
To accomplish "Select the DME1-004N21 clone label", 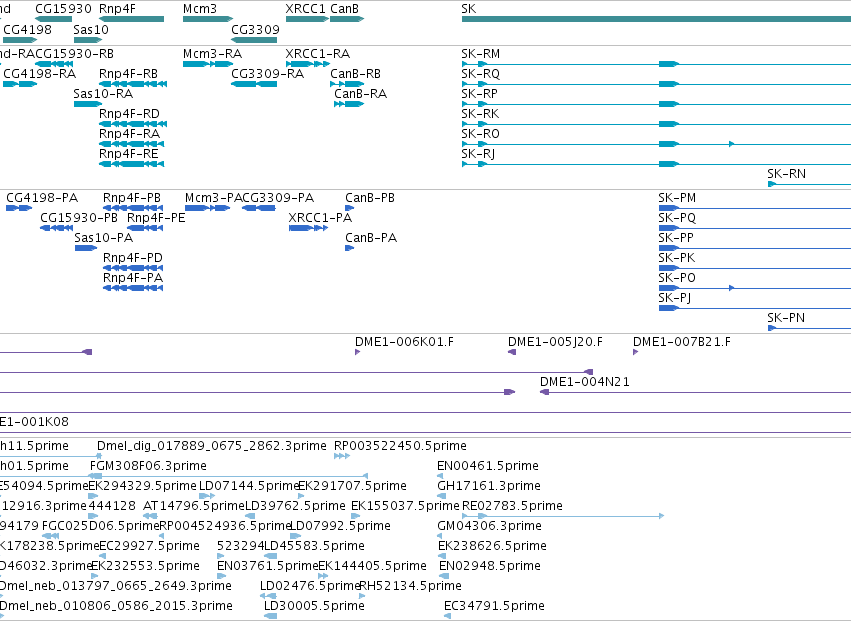I will pyautogui.click(x=585, y=383).
